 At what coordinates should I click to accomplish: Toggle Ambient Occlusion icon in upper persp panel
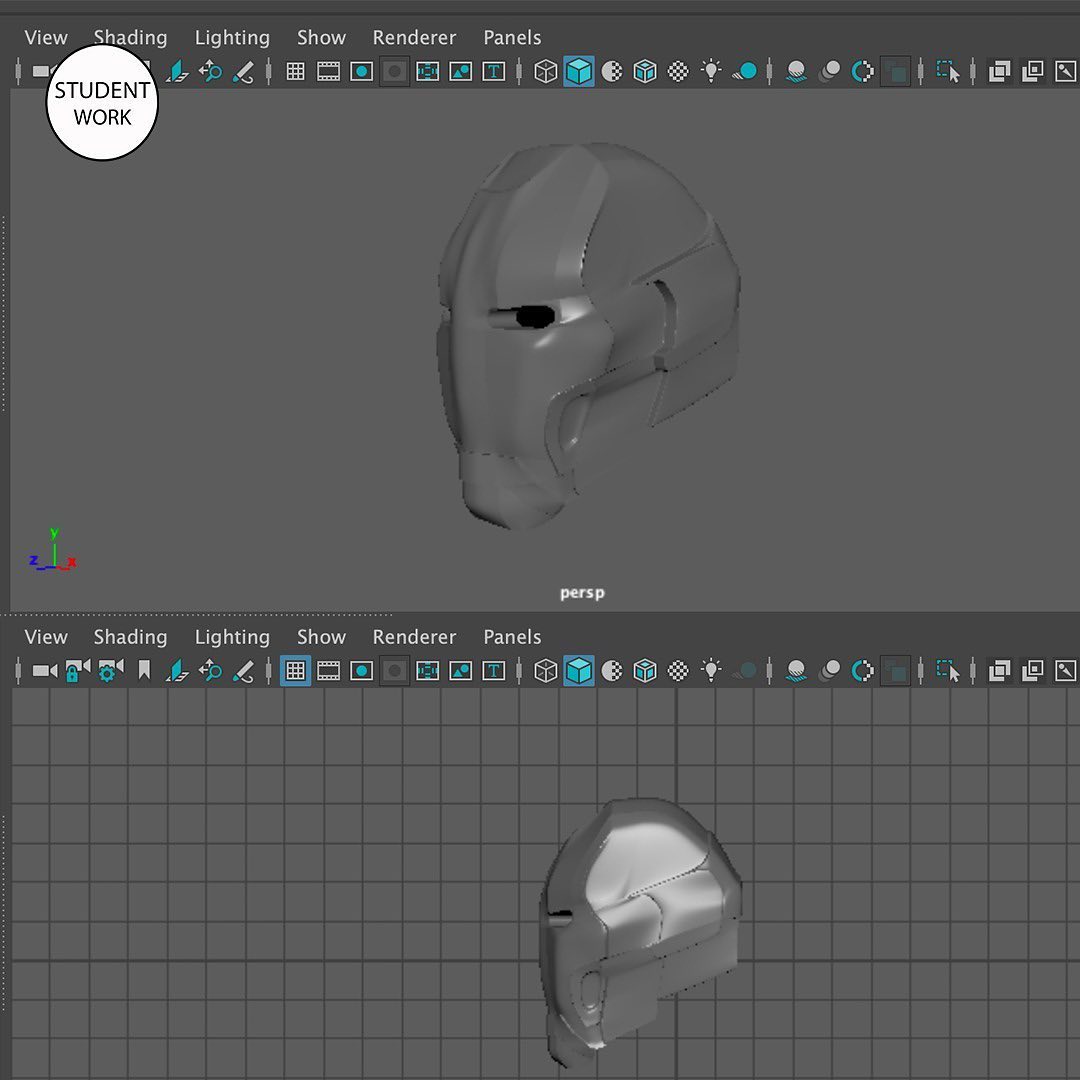click(x=796, y=72)
